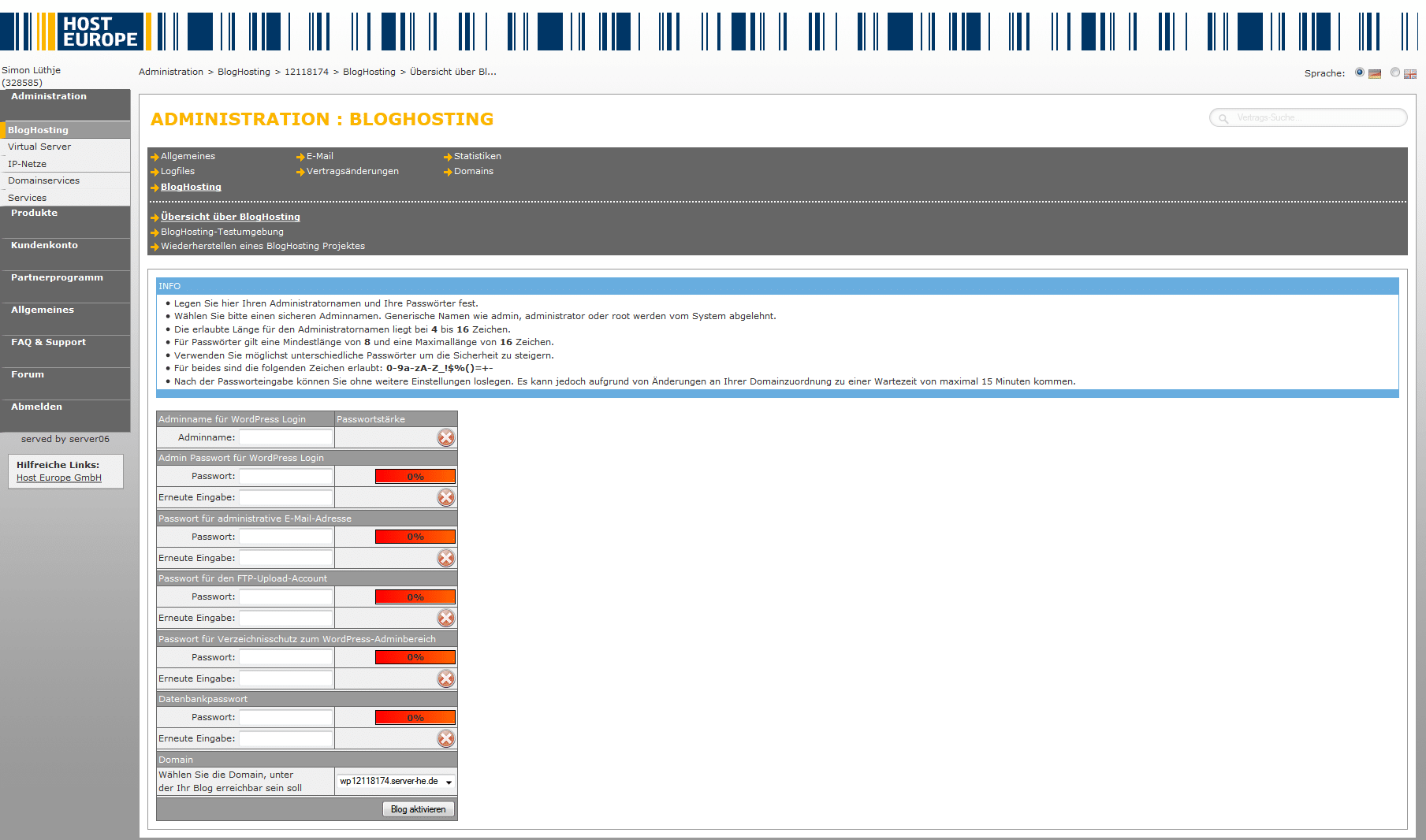Open Virtual Server in the sidebar
1426x840 pixels.
point(39,147)
